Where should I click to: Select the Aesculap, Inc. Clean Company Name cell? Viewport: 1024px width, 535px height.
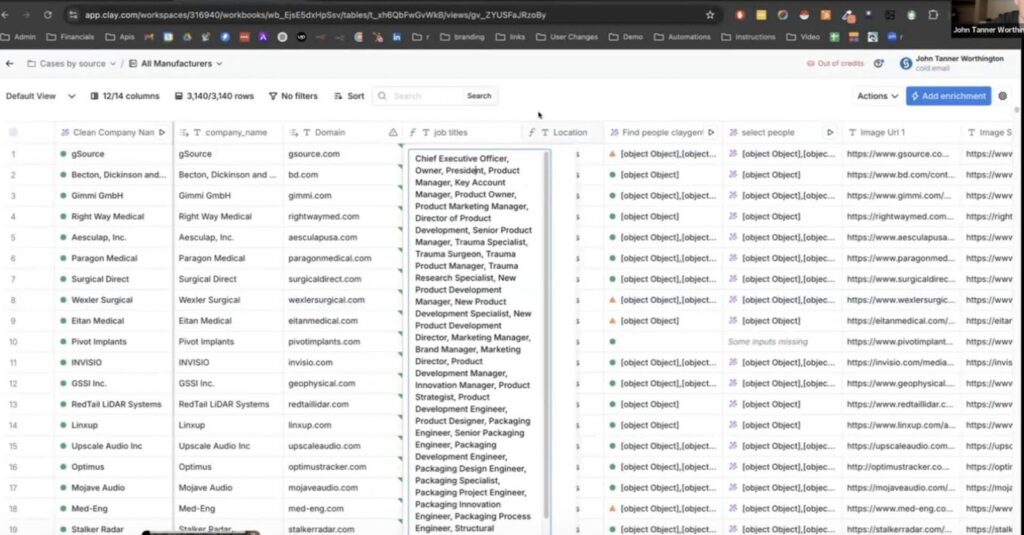click(114, 237)
